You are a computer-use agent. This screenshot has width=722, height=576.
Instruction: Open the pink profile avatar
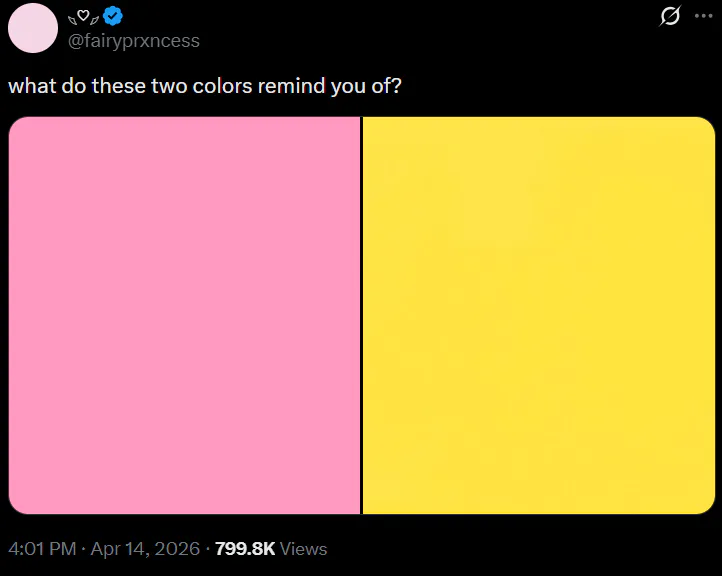coord(33,28)
